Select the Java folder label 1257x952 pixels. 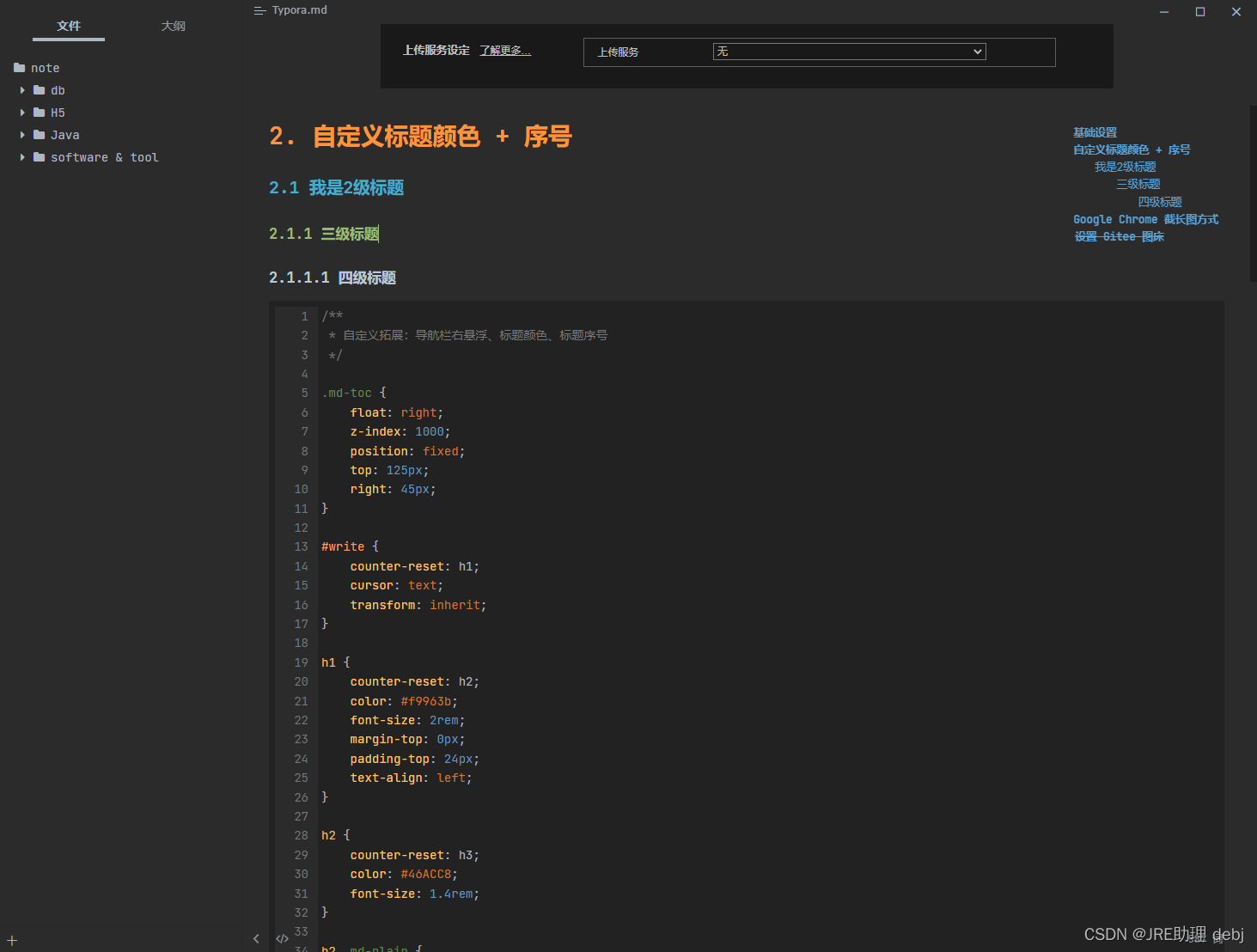coord(65,135)
